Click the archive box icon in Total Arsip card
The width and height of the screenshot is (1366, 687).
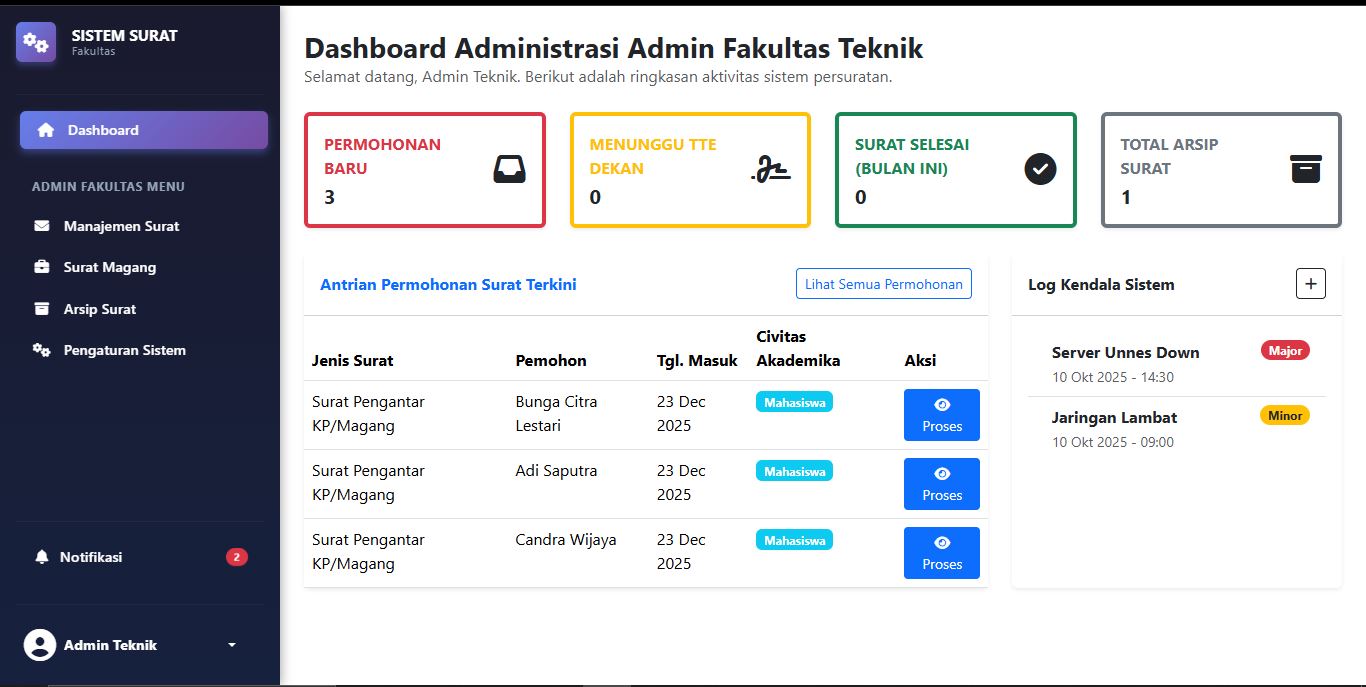click(1305, 170)
